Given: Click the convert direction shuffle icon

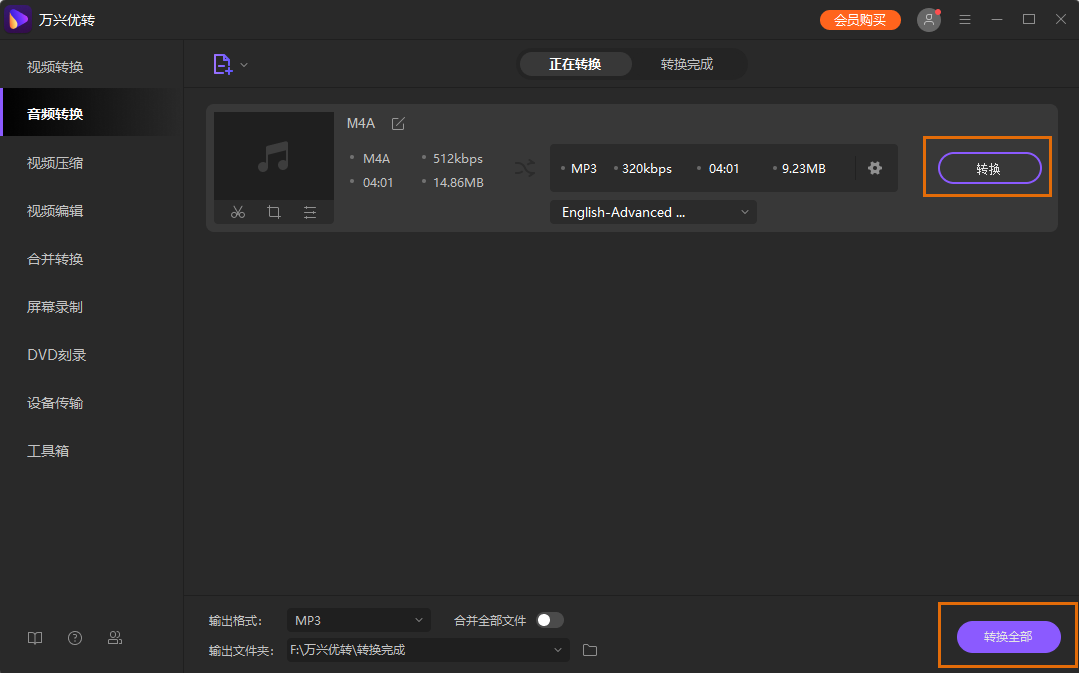Looking at the screenshot, I should coord(525,168).
